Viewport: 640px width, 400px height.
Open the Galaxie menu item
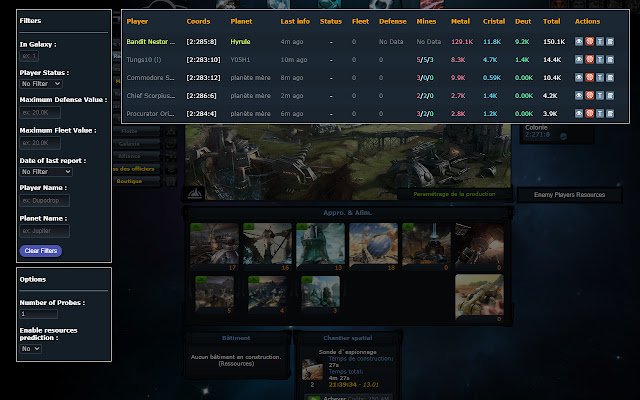[129, 144]
